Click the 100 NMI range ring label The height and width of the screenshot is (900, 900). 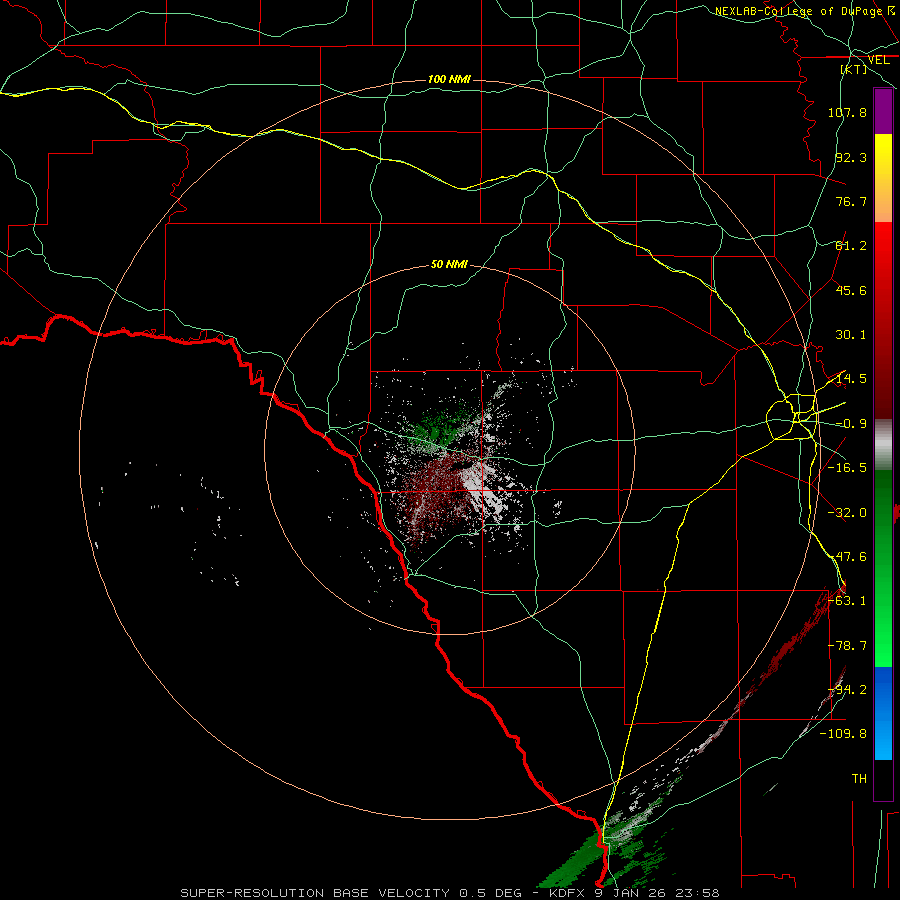(x=449, y=79)
